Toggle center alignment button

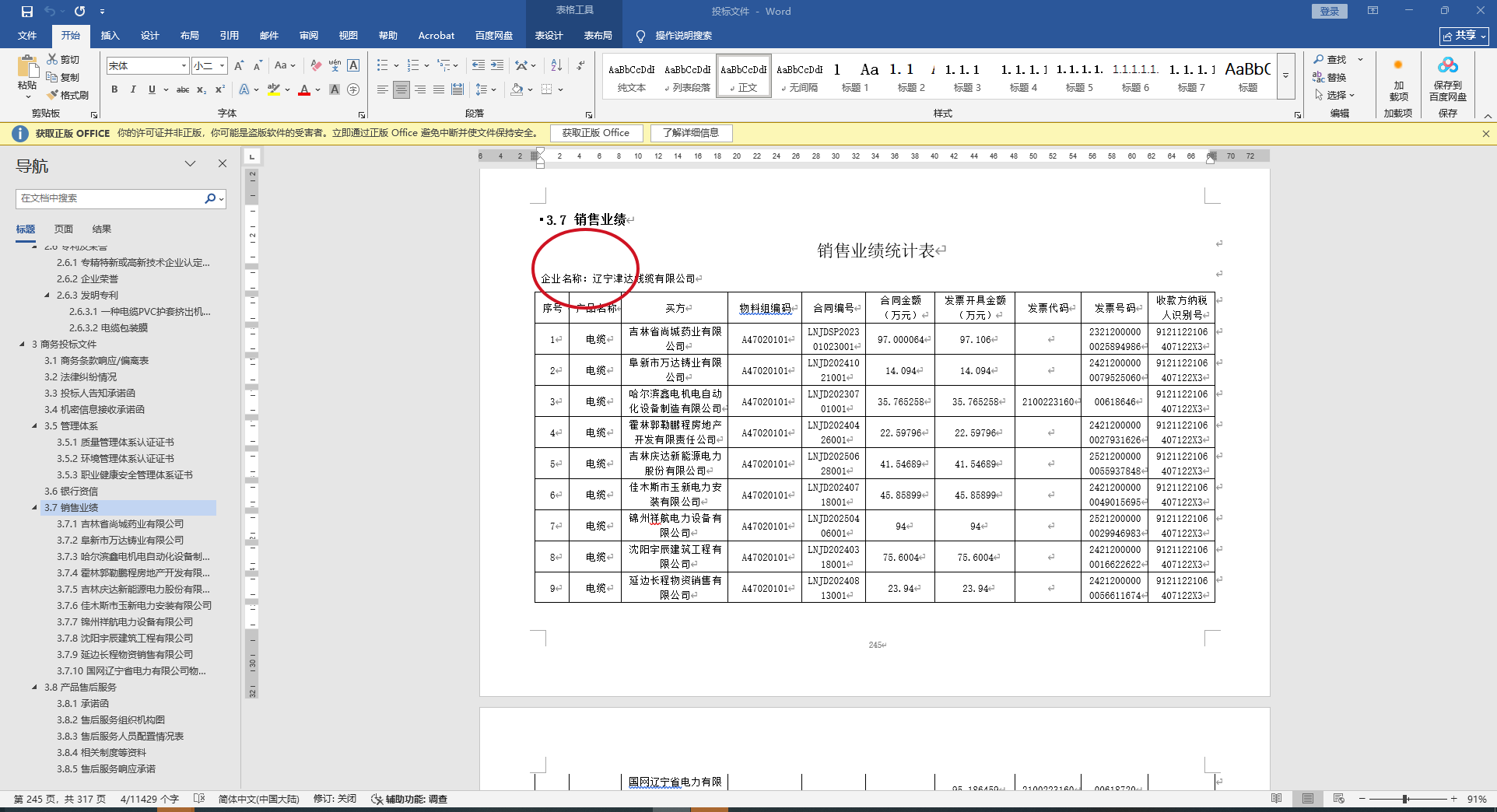[x=401, y=90]
